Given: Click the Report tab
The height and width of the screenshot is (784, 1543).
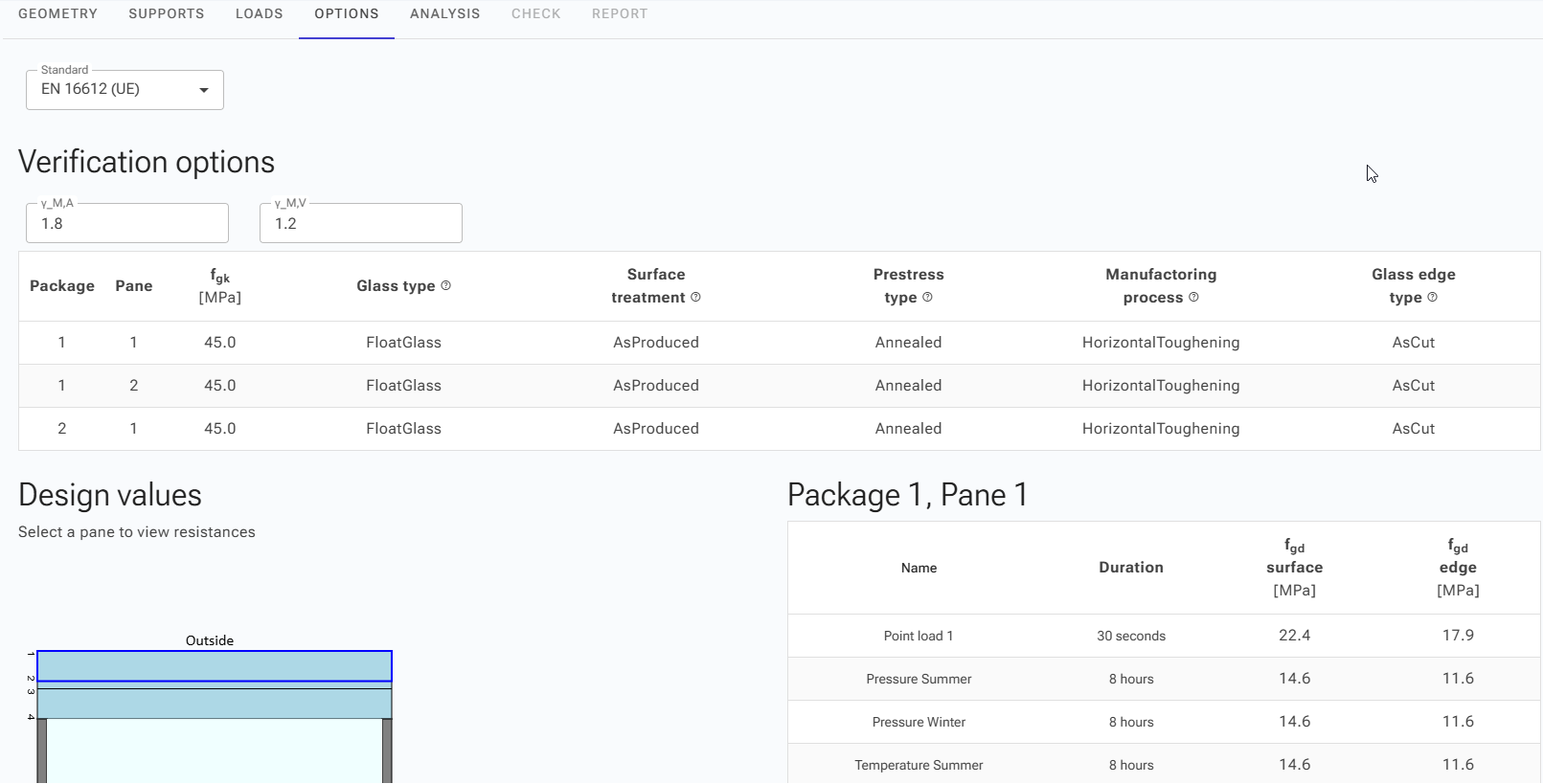Looking at the screenshot, I should click(x=619, y=14).
